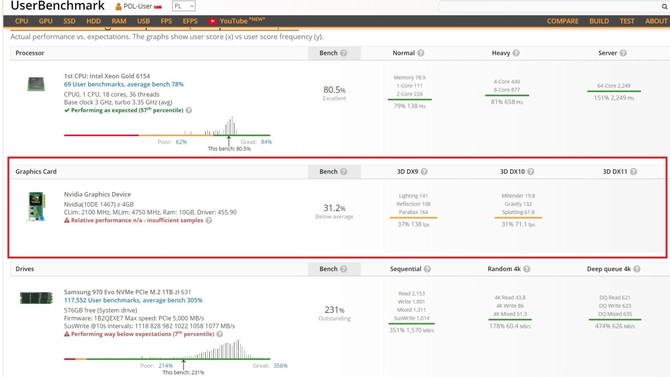Click the search input field at top
The height and width of the screenshot is (377, 670).
(549, 6)
